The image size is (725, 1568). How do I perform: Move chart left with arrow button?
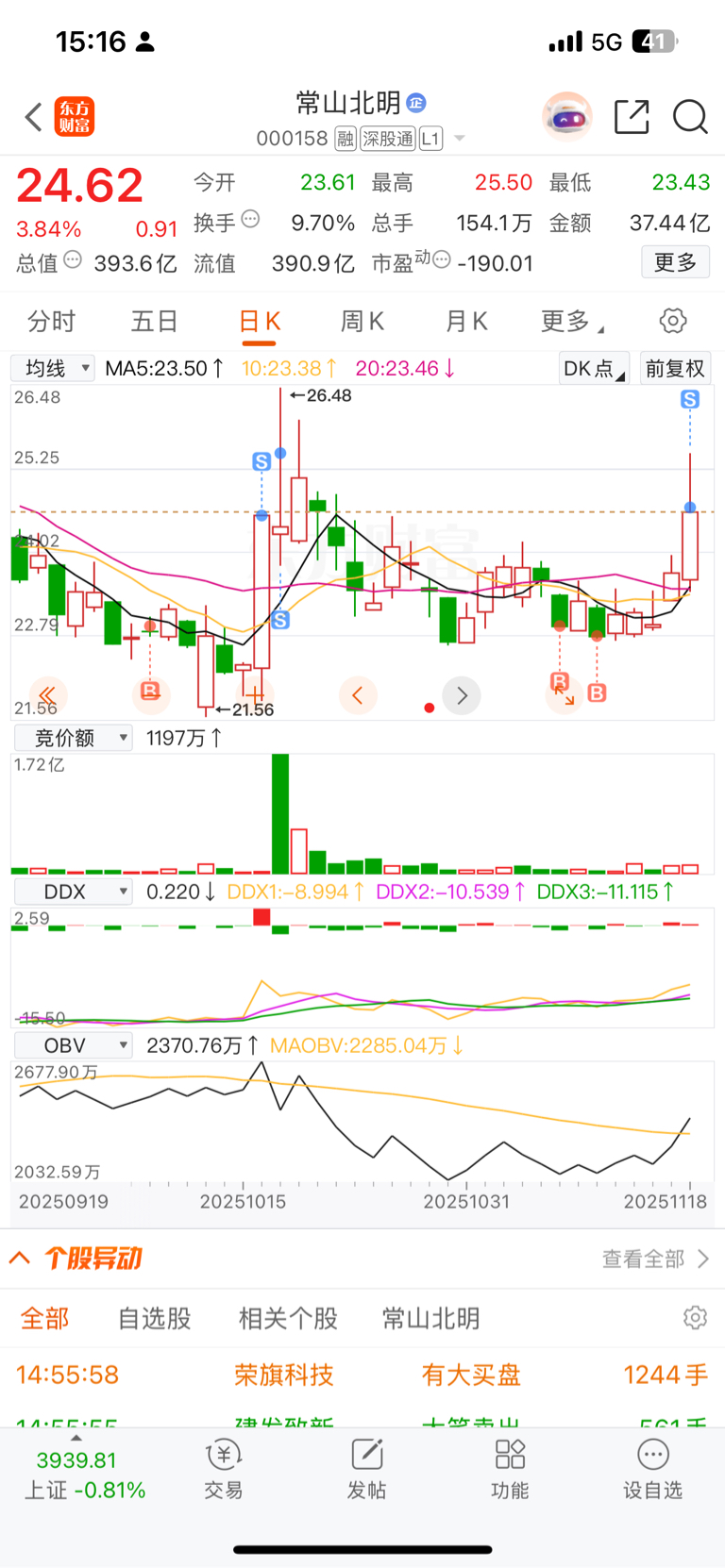coord(358,695)
